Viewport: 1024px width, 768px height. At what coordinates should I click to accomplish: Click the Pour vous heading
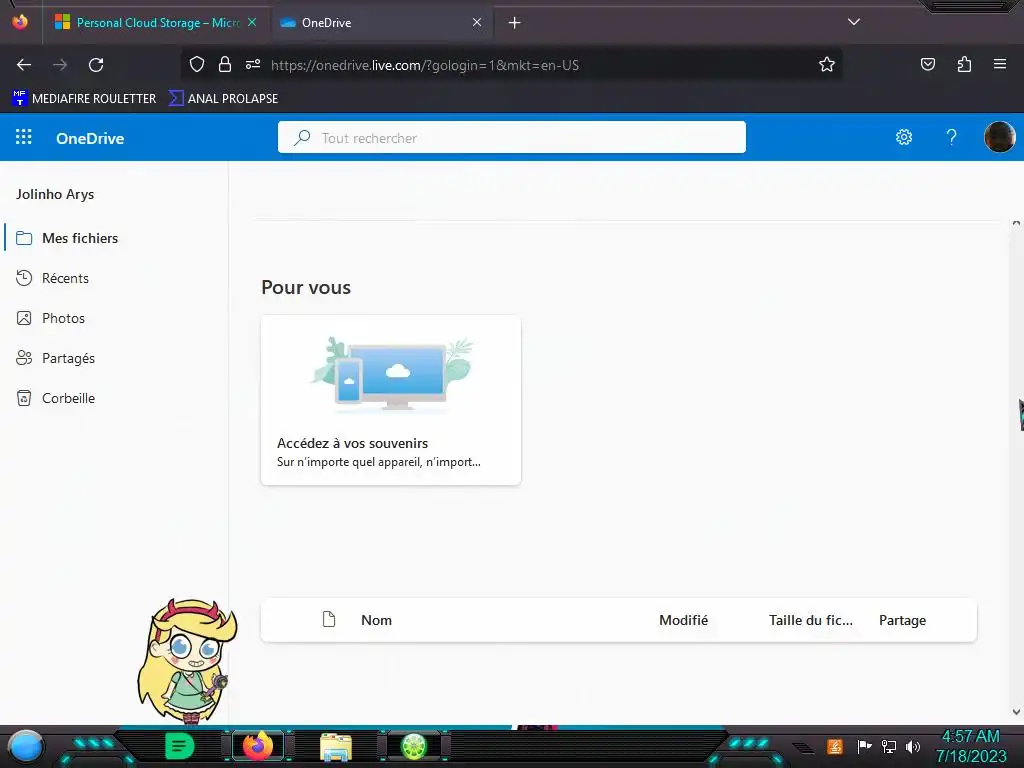pyautogui.click(x=306, y=287)
